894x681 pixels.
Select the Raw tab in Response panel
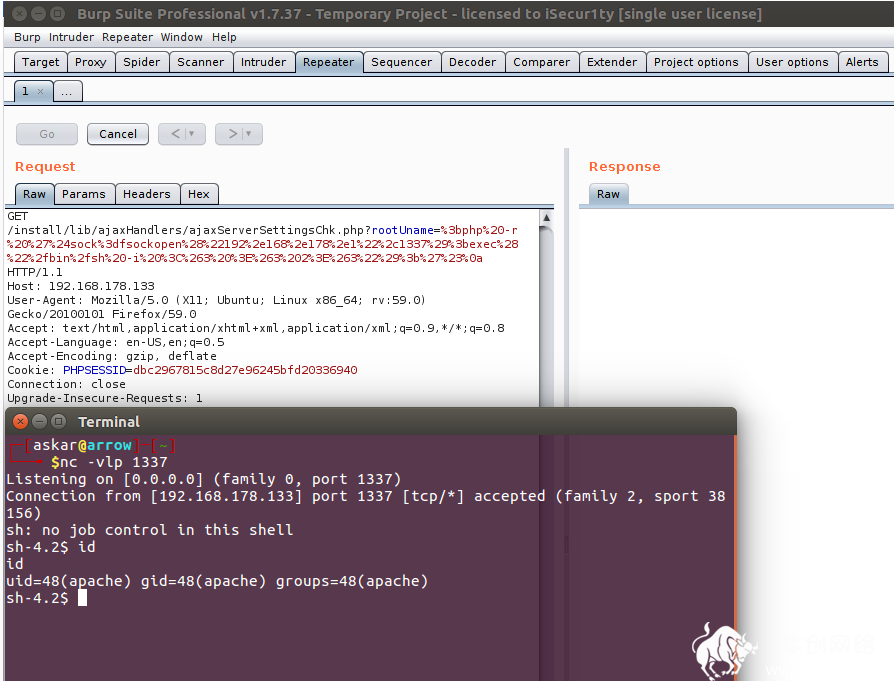[608, 194]
